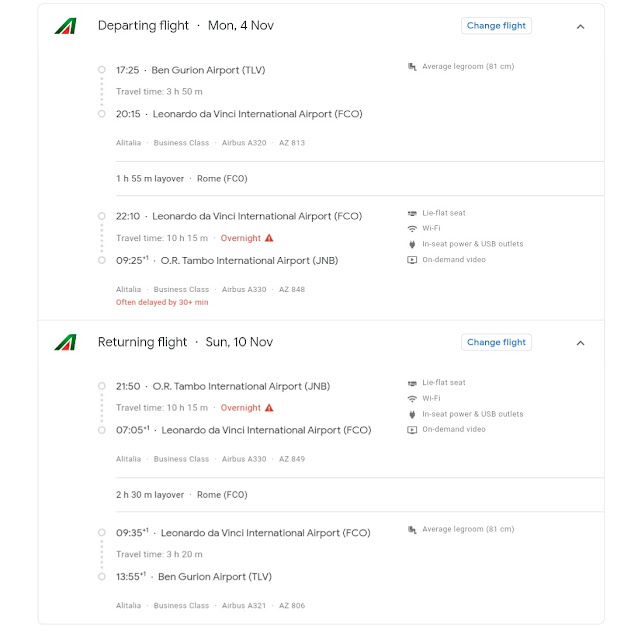This screenshot has width=631, height=640.
Task: Click the power outlet icon in the returning flight amenities
Action: 412,414
